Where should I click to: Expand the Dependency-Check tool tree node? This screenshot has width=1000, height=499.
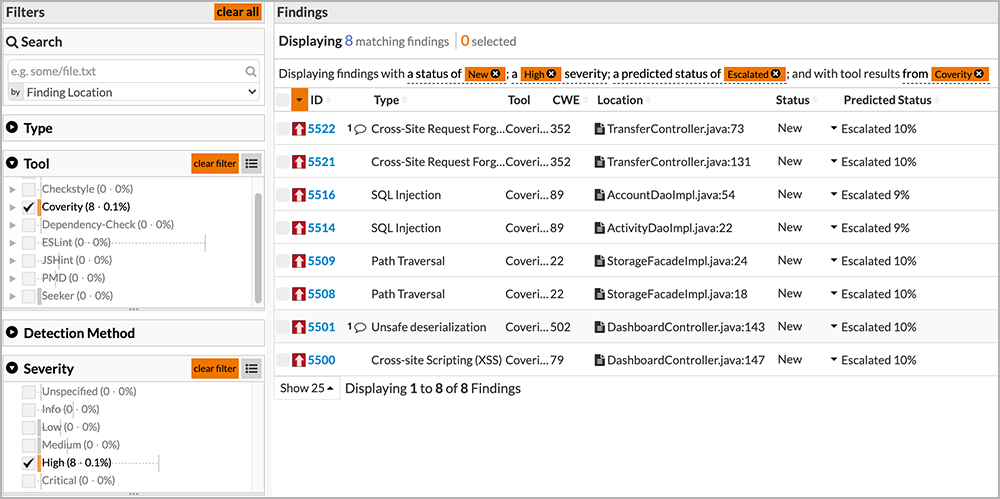click(12, 225)
